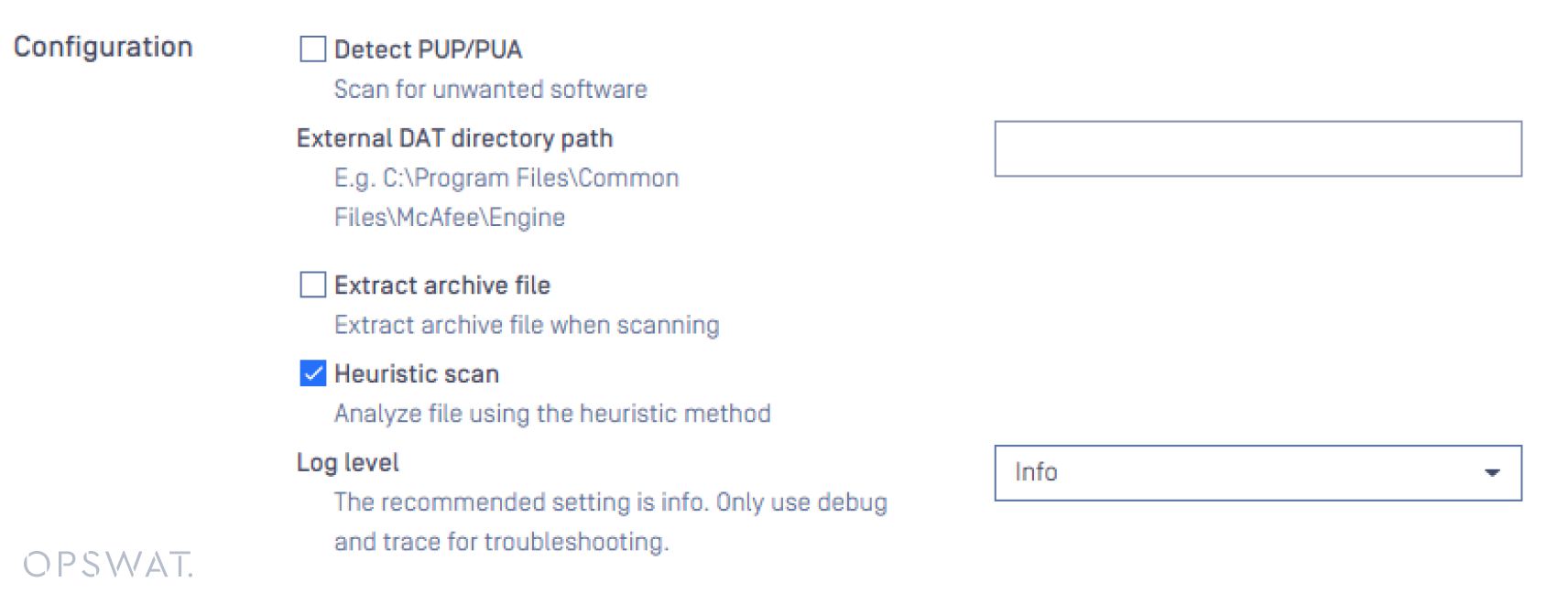The height and width of the screenshot is (604, 1568).
Task: Click 'Analyze file using the heuristic method' text
Action: click(x=551, y=414)
